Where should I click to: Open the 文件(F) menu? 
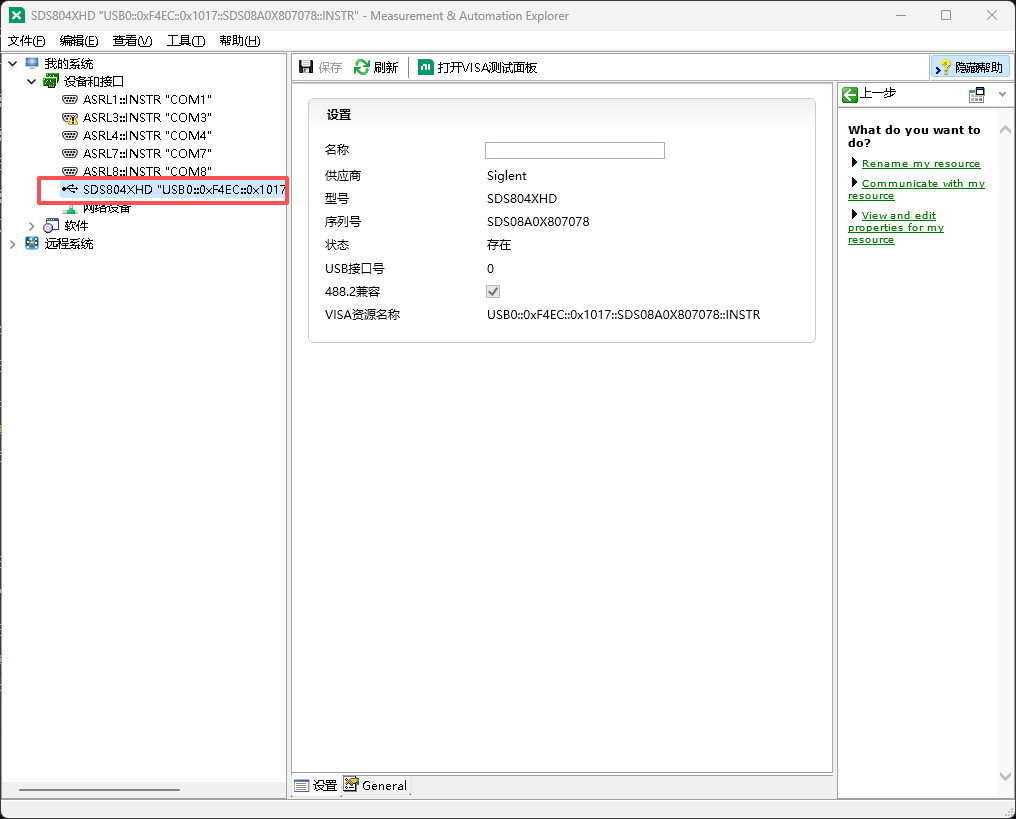[27, 41]
